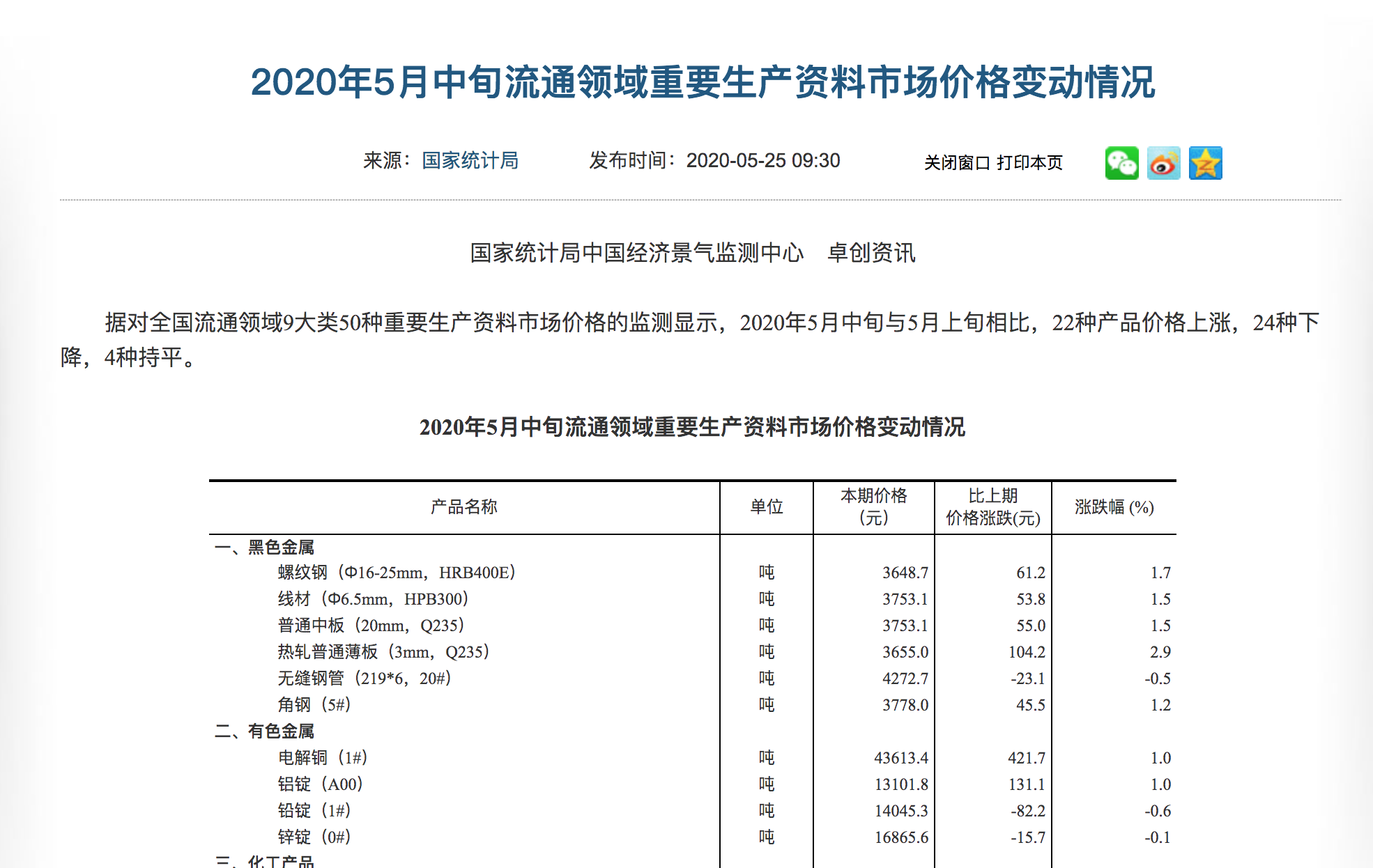Click the WeChat share icon

1121,163
